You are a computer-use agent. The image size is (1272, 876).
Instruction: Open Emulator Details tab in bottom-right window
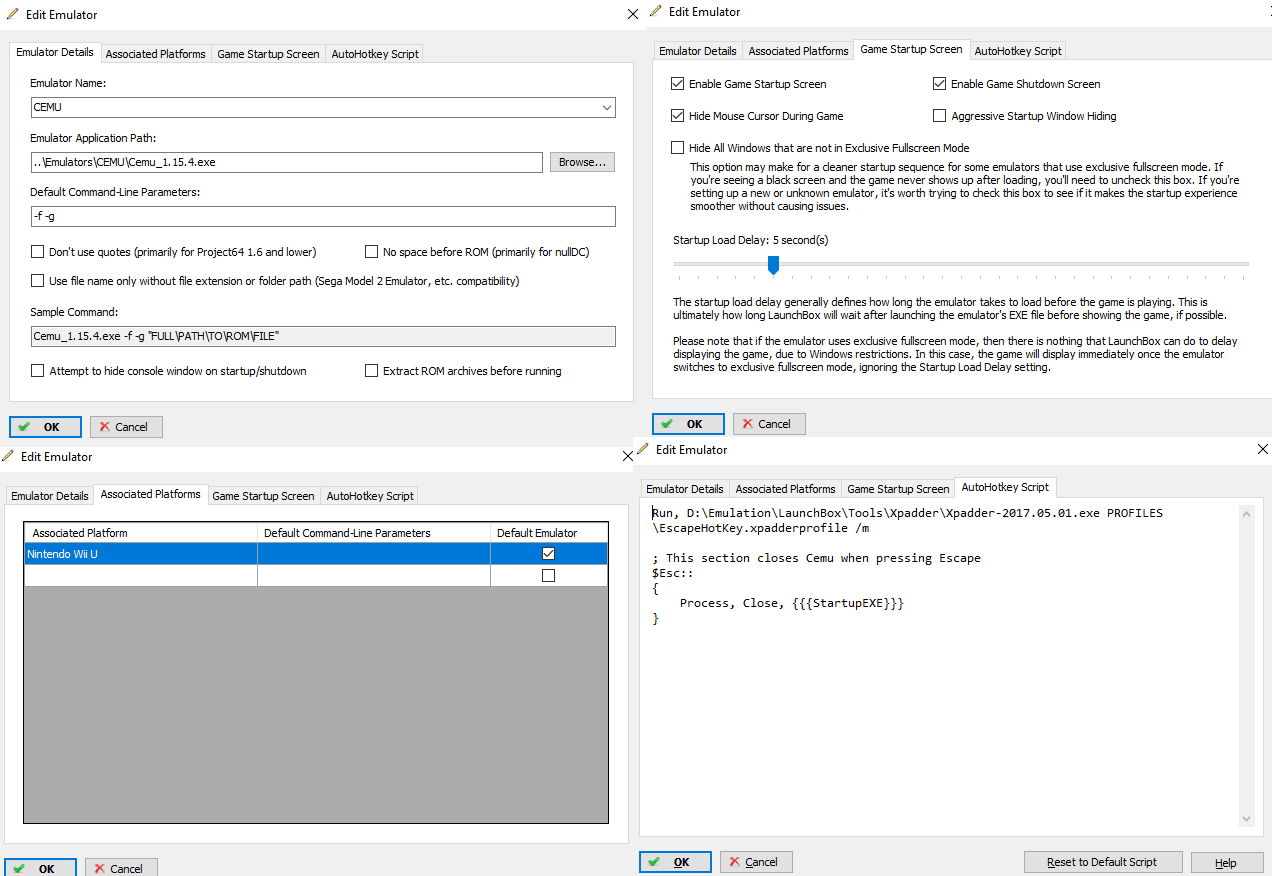click(685, 489)
